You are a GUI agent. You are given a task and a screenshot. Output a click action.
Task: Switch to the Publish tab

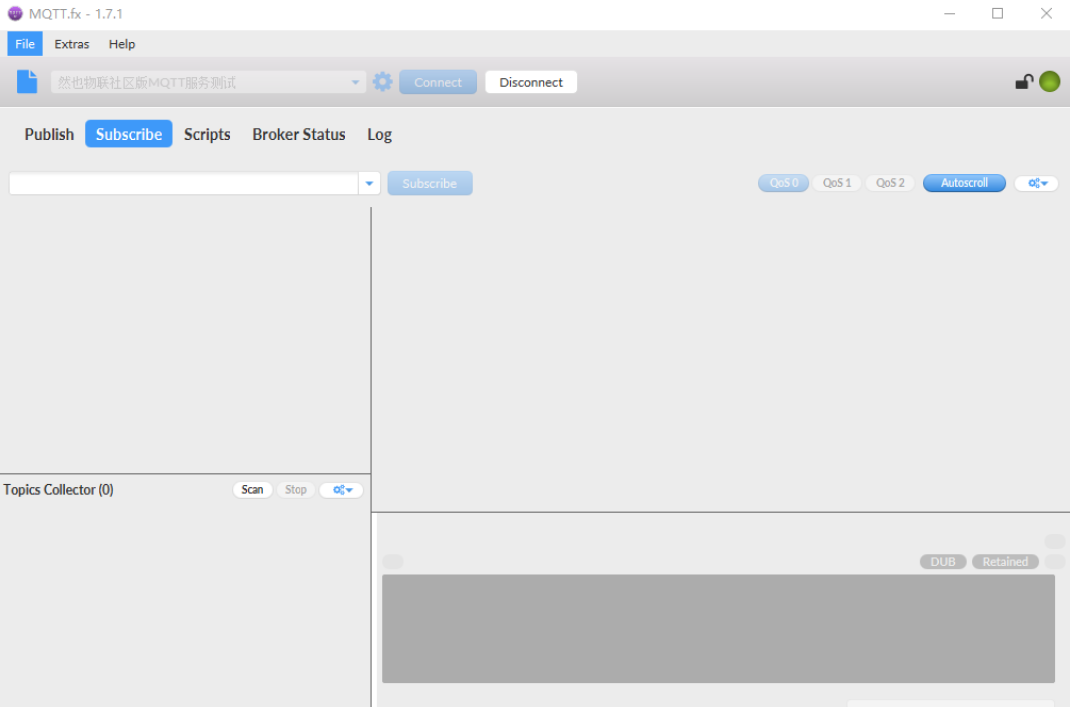(x=49, y=134)
